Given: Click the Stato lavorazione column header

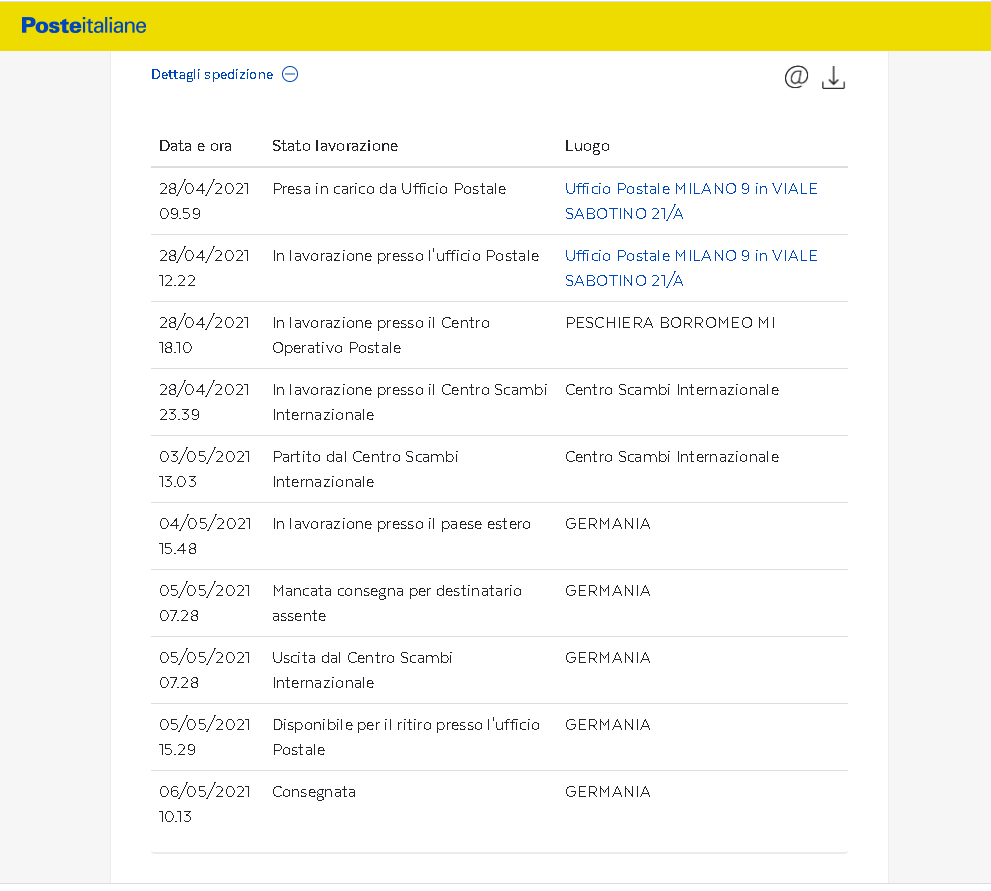Looking at the screenshot, I should point(335,146).
